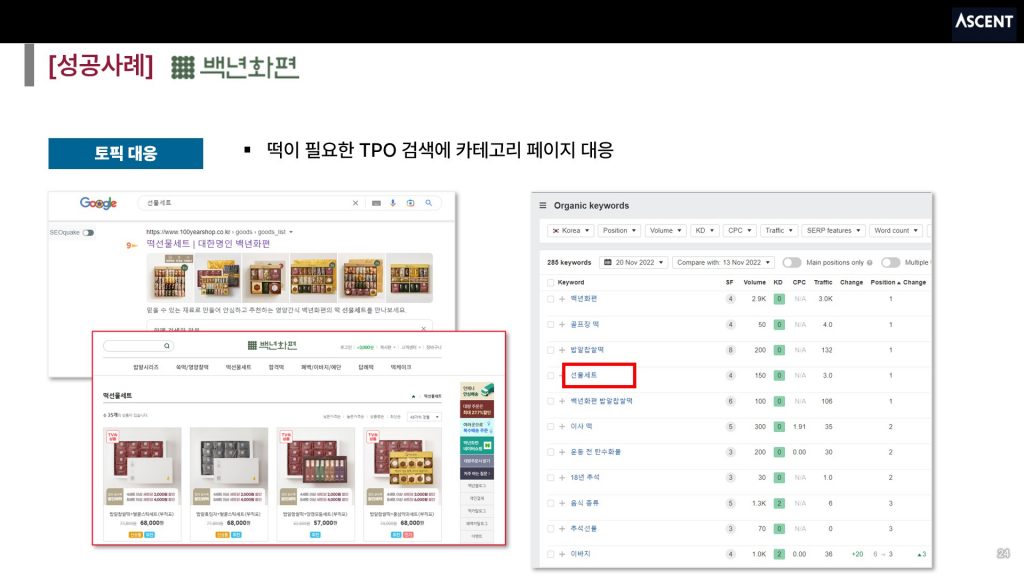The width and height of the screenshot is (1024, 576).
Task: Check the checkbox for 음식 종류 row
Action: pyautogui.click(x=551, y=504)
